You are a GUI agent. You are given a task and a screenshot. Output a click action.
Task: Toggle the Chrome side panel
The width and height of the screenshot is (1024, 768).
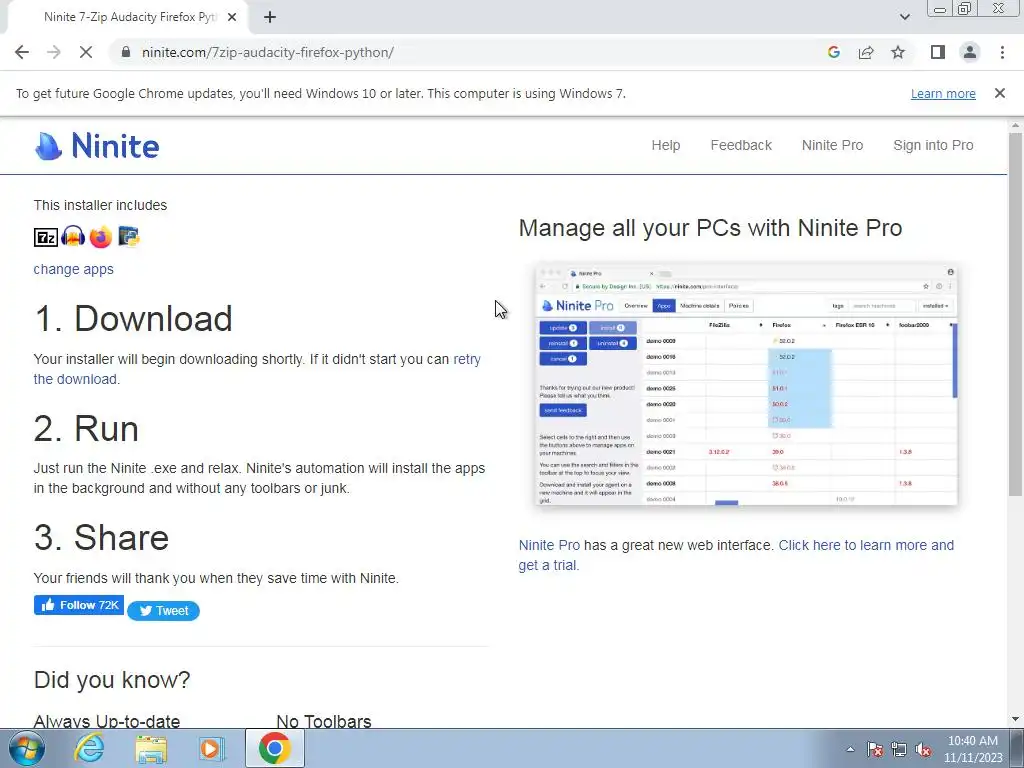tap(938, 52)
